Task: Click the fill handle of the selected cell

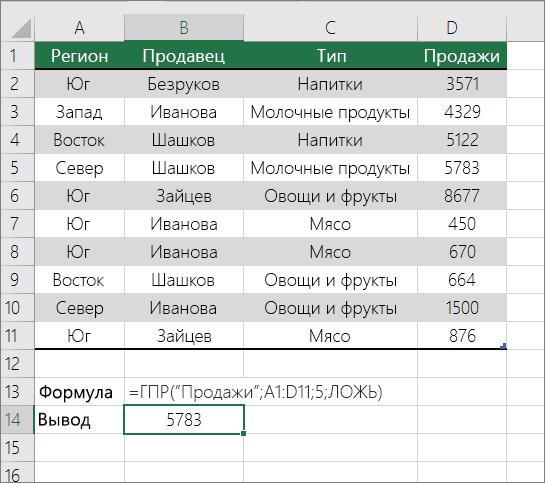Action: pyautogui.click(x=243, y=433)
